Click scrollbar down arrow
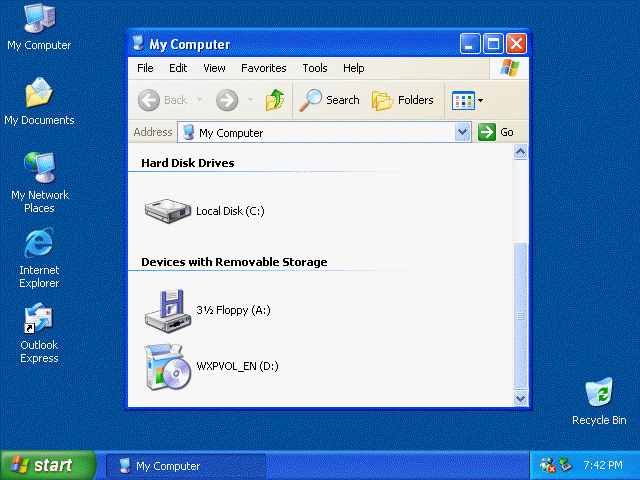Viewport: 640px width, 480px height. tap(520, 398)
